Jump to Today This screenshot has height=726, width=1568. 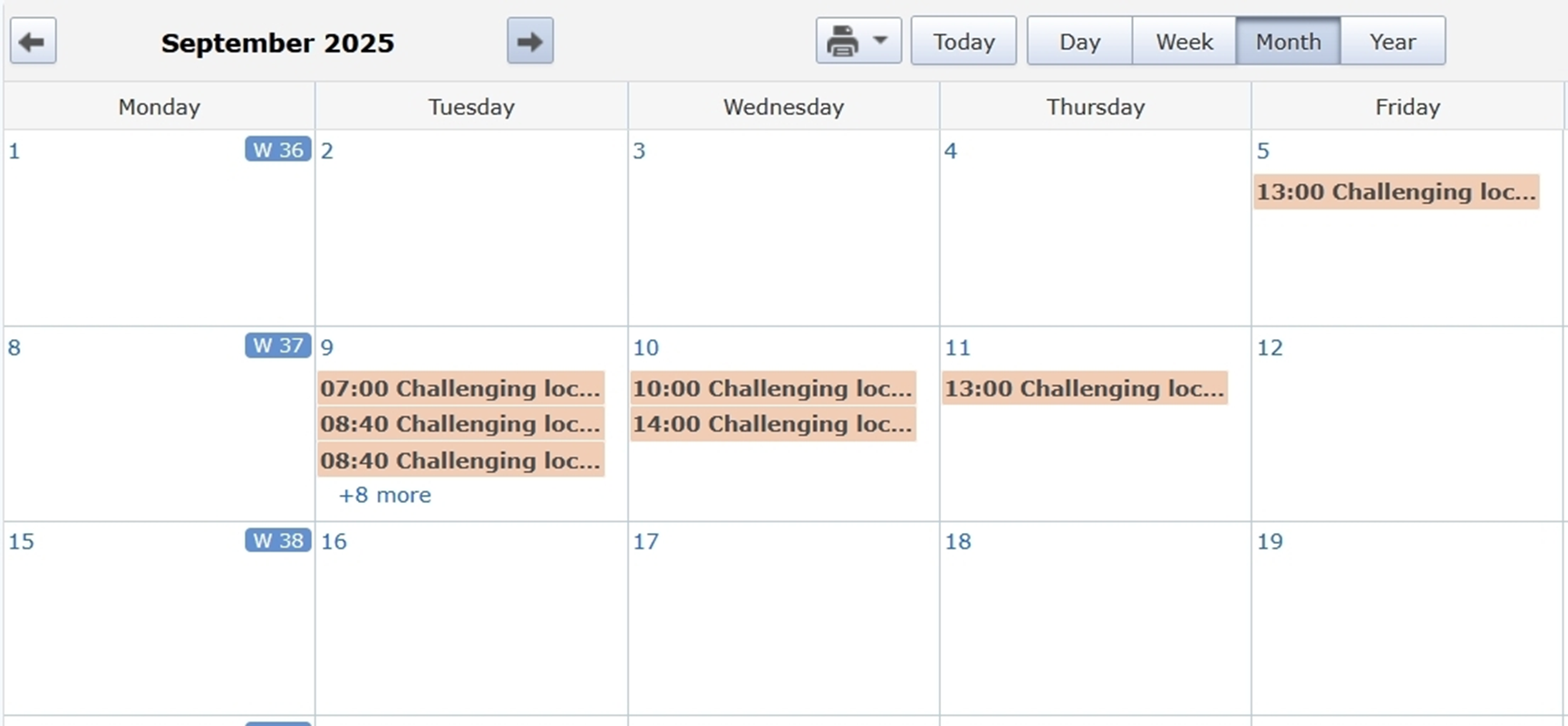(963, 42)
